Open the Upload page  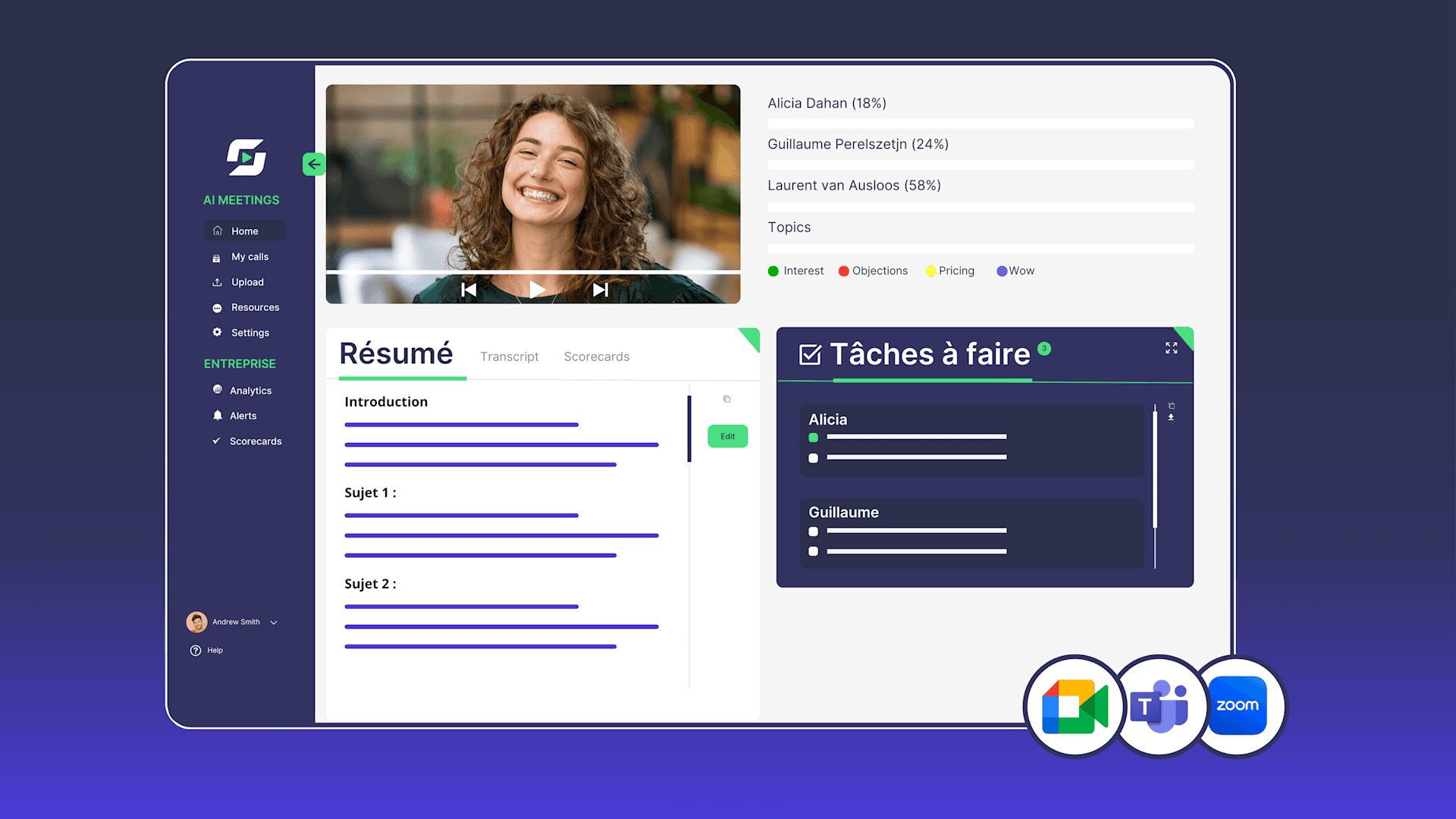[x=246, y=281]
